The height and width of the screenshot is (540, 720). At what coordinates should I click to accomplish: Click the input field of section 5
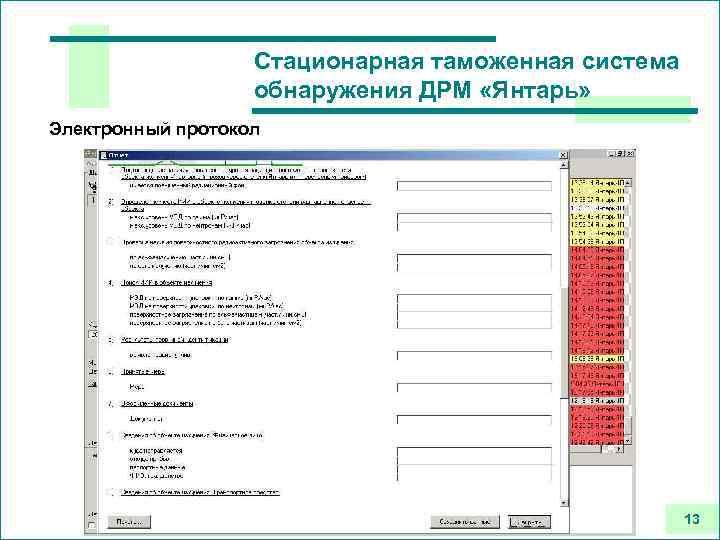coord(474,355)
